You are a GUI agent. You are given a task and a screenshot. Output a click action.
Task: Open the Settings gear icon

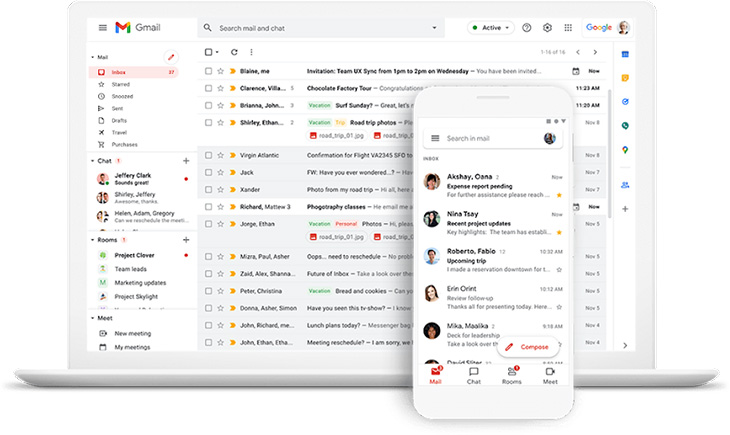(548, 28)
